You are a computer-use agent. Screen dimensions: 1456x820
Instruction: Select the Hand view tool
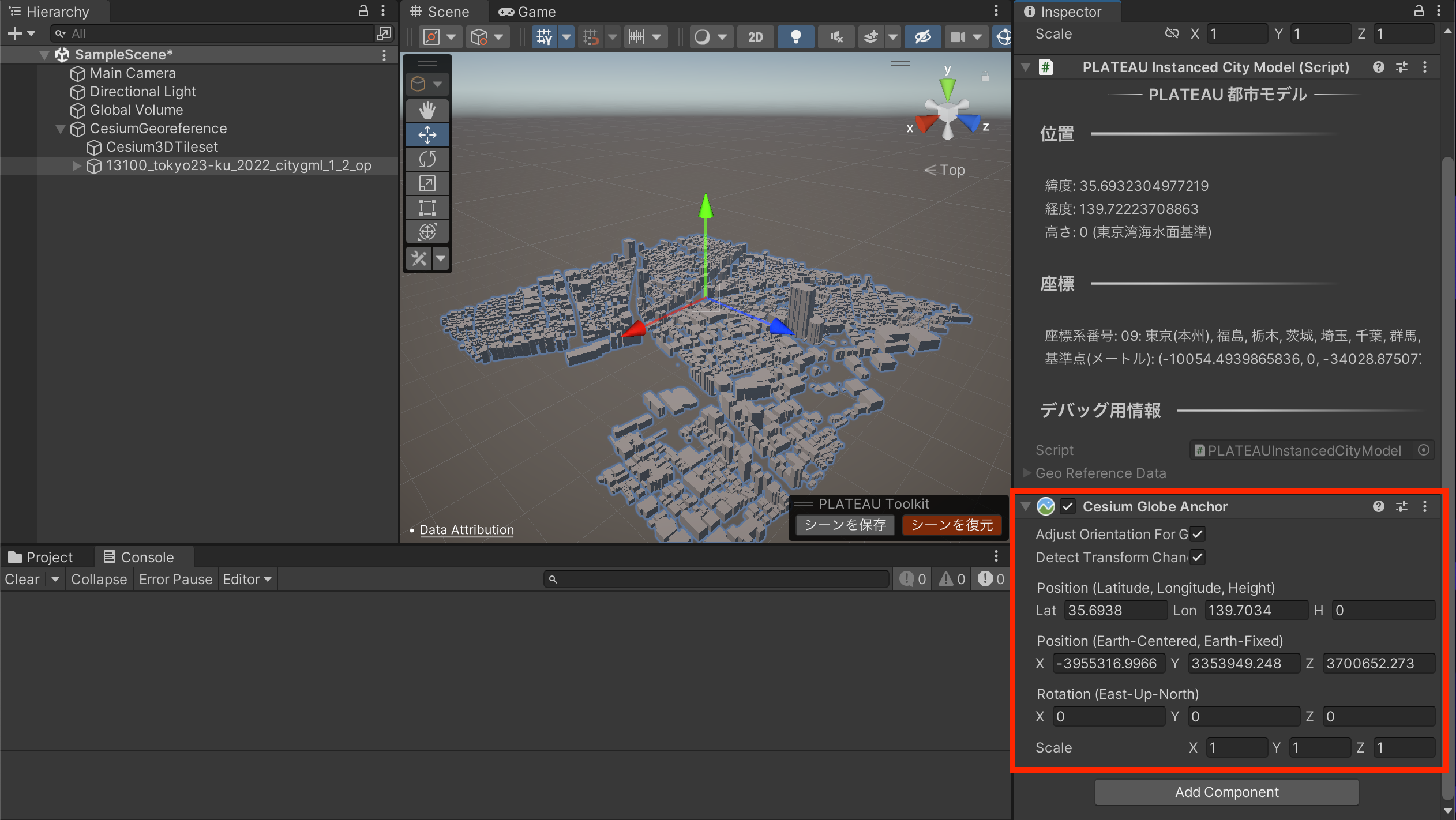(x=427, y=110)
